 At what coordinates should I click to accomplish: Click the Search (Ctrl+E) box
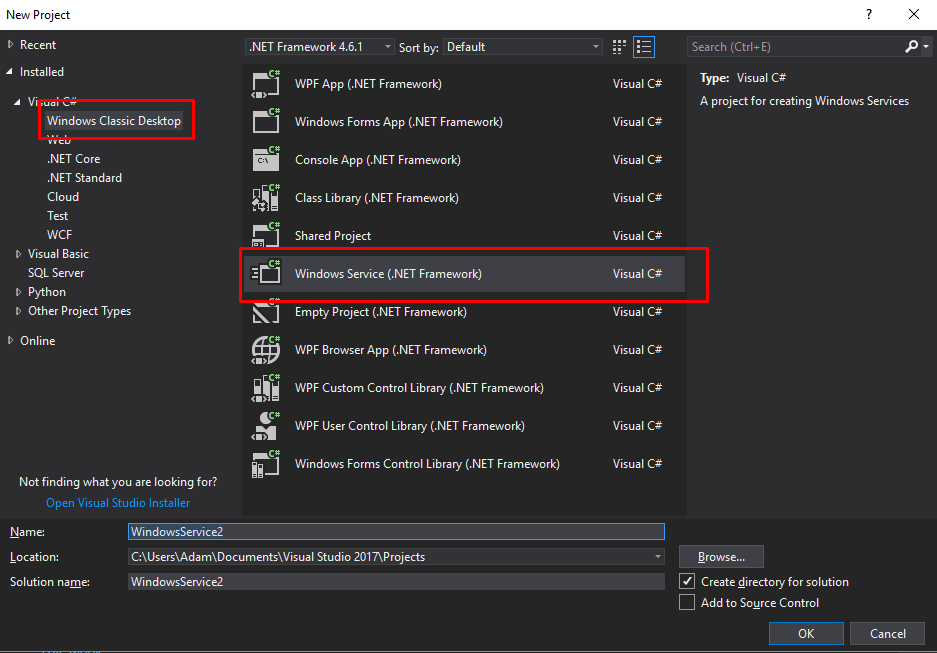click(795, 47)
